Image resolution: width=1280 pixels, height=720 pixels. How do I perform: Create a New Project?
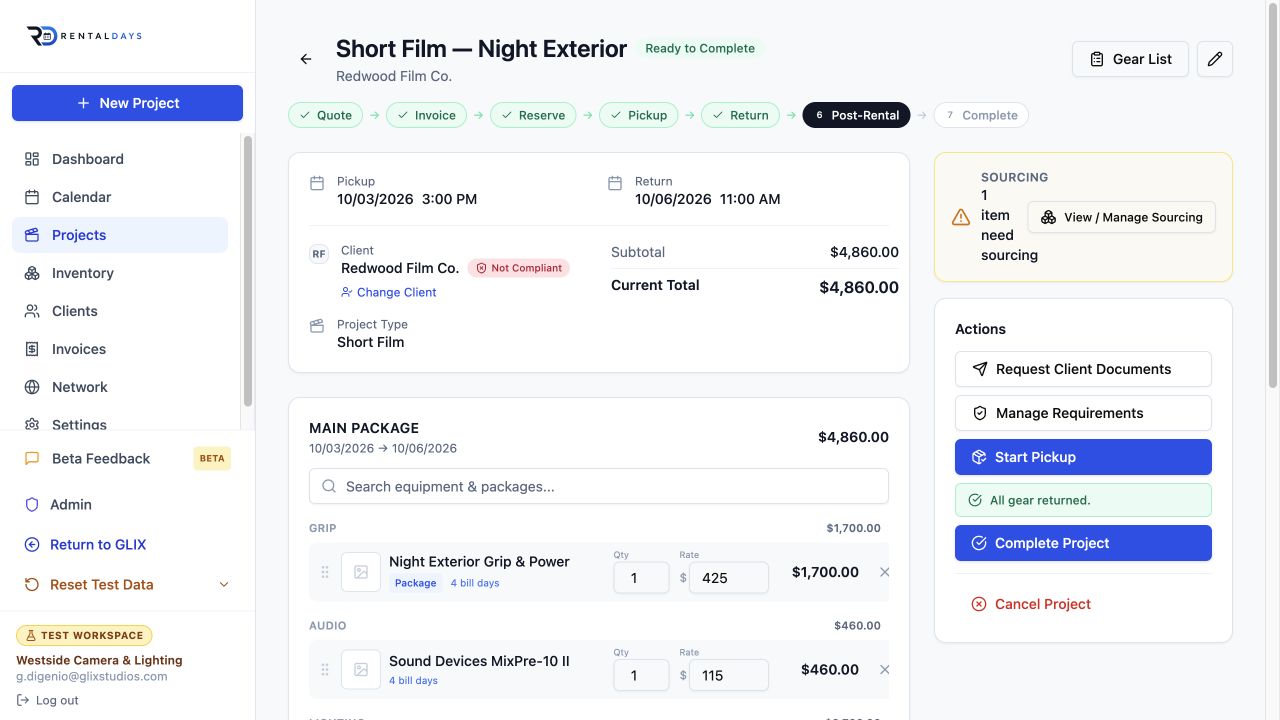127,103
